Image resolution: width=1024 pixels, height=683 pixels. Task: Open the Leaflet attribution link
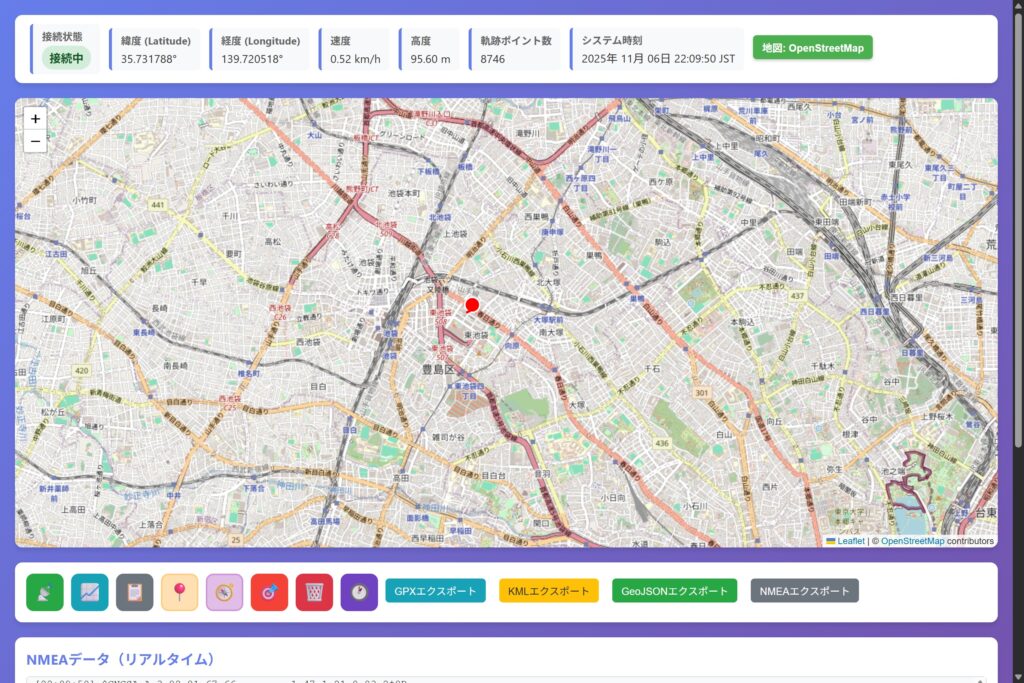pos(850,541)
